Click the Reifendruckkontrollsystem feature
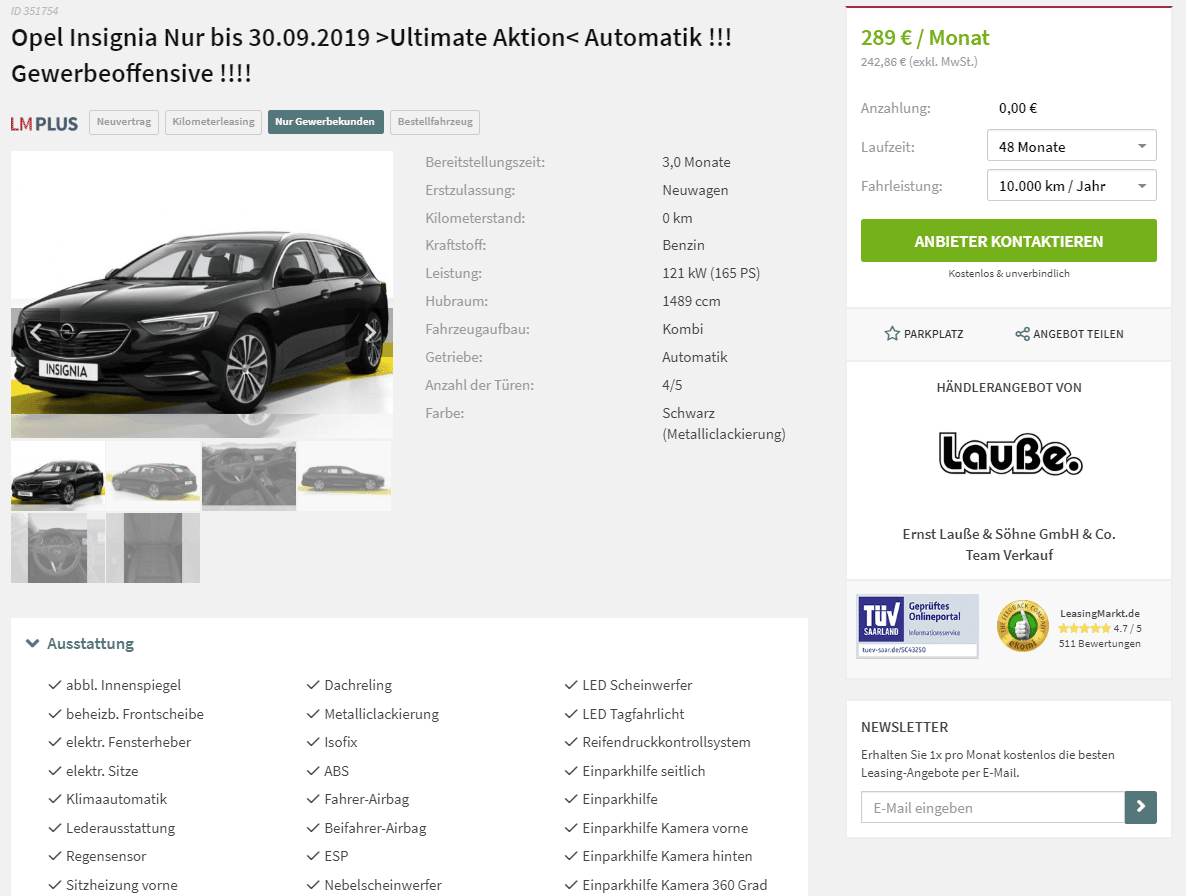Screen dimensions: 1186x896 [x=666, y=742]
